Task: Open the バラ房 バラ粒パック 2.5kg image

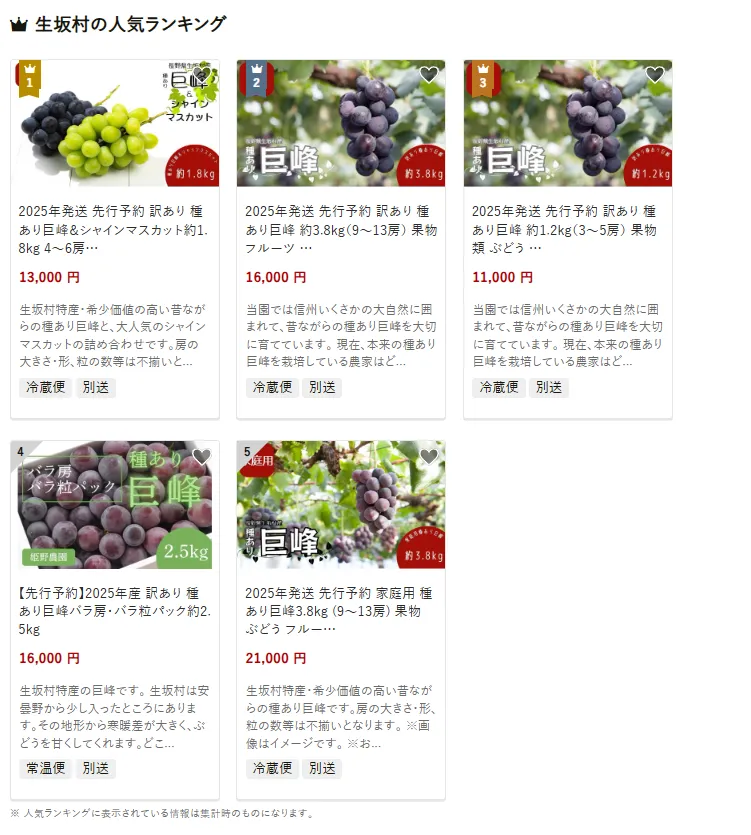Action: click(115, 505)
